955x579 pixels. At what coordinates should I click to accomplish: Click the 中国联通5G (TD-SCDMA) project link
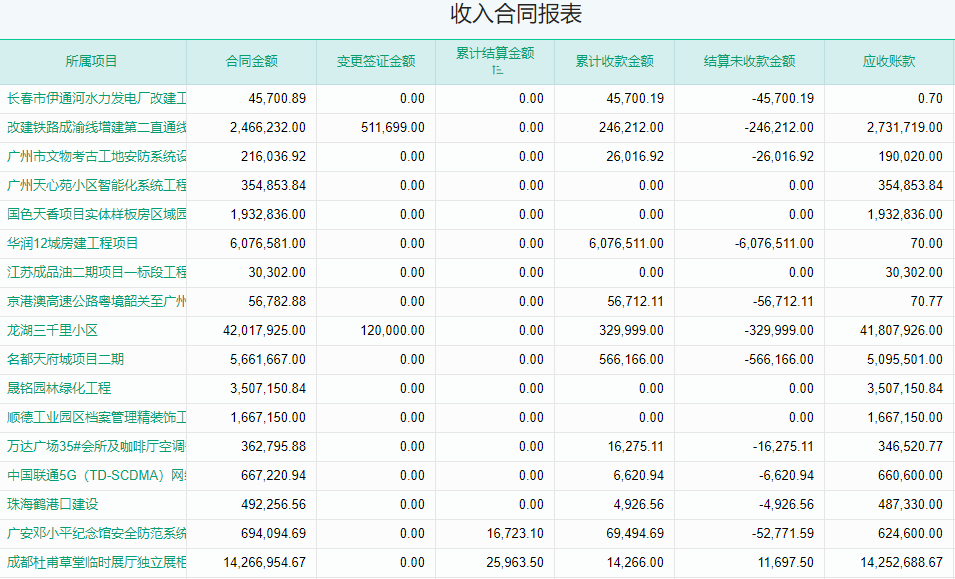point(96,475)
